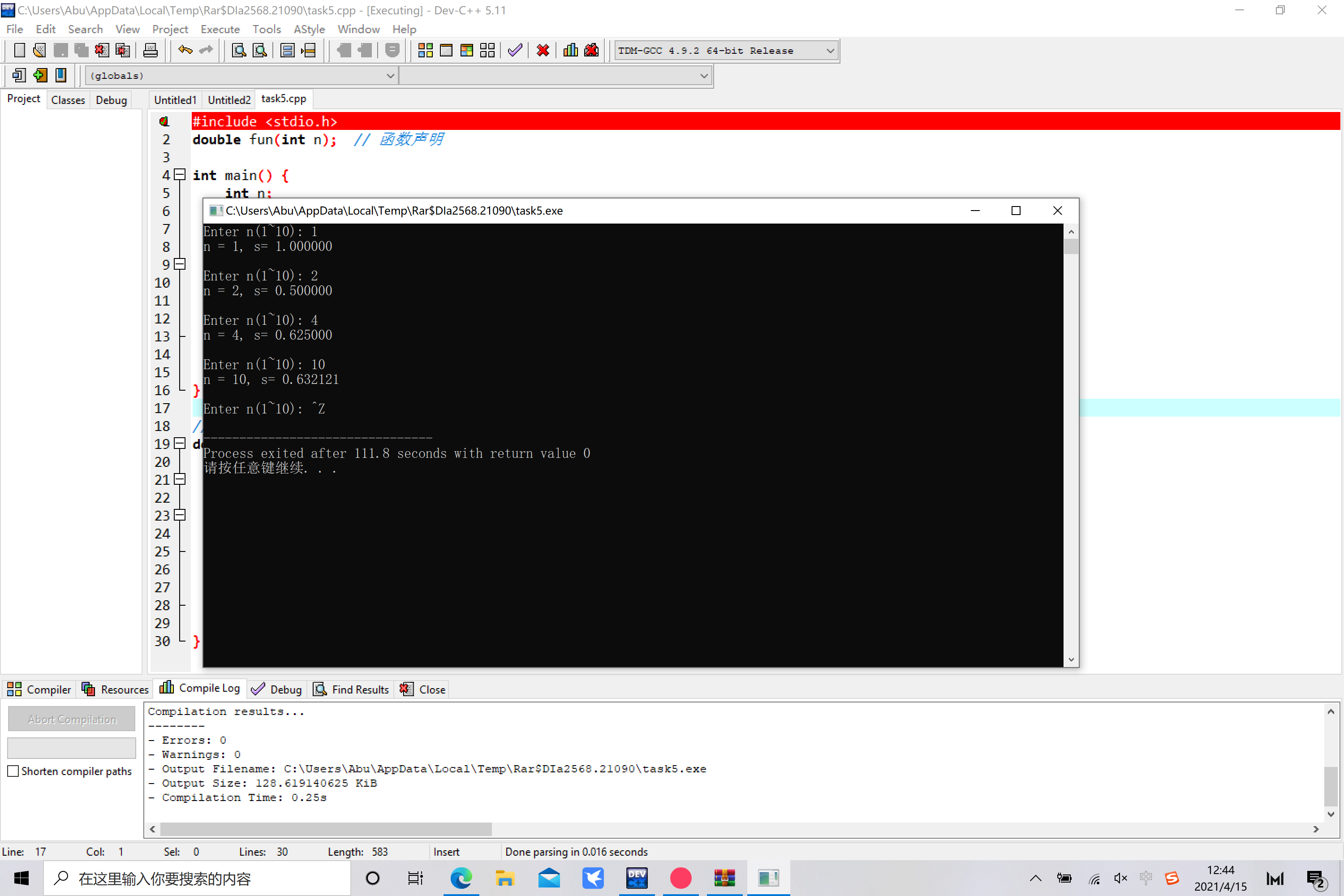
Task: Switch to the Untitled2 editor tab
Action: tap(228, 100)
